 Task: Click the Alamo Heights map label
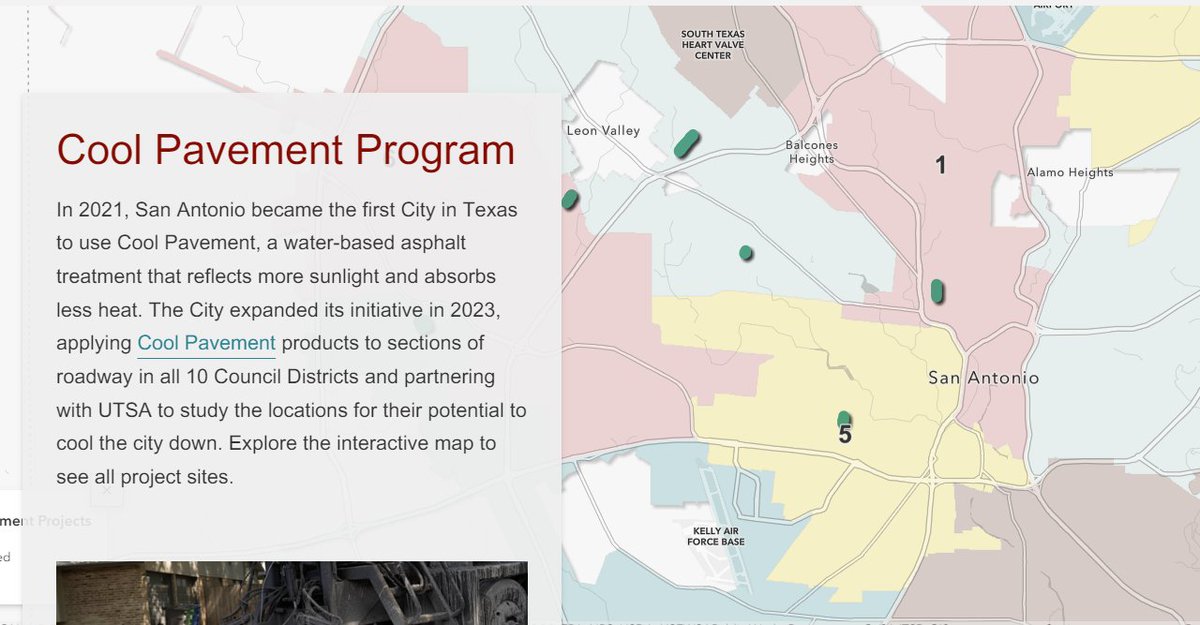click(x=1070, y=173)
